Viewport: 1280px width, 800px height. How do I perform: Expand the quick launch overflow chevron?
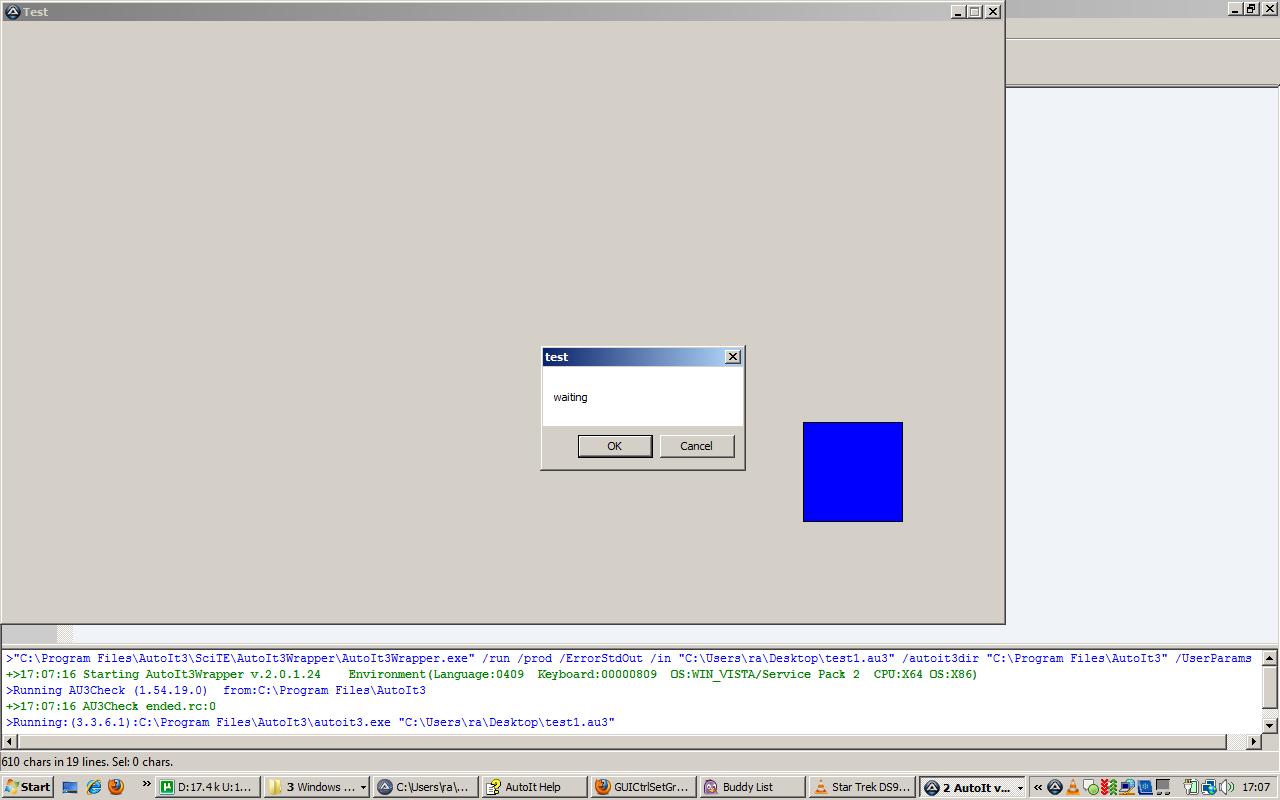146,784
